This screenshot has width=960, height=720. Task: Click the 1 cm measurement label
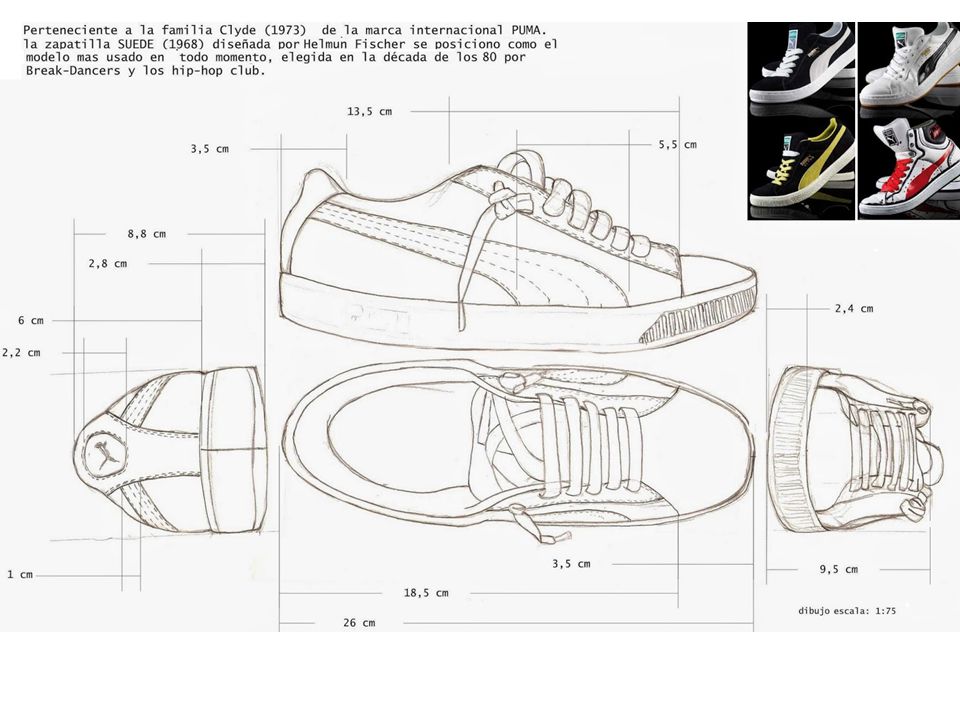coord(20,574)
